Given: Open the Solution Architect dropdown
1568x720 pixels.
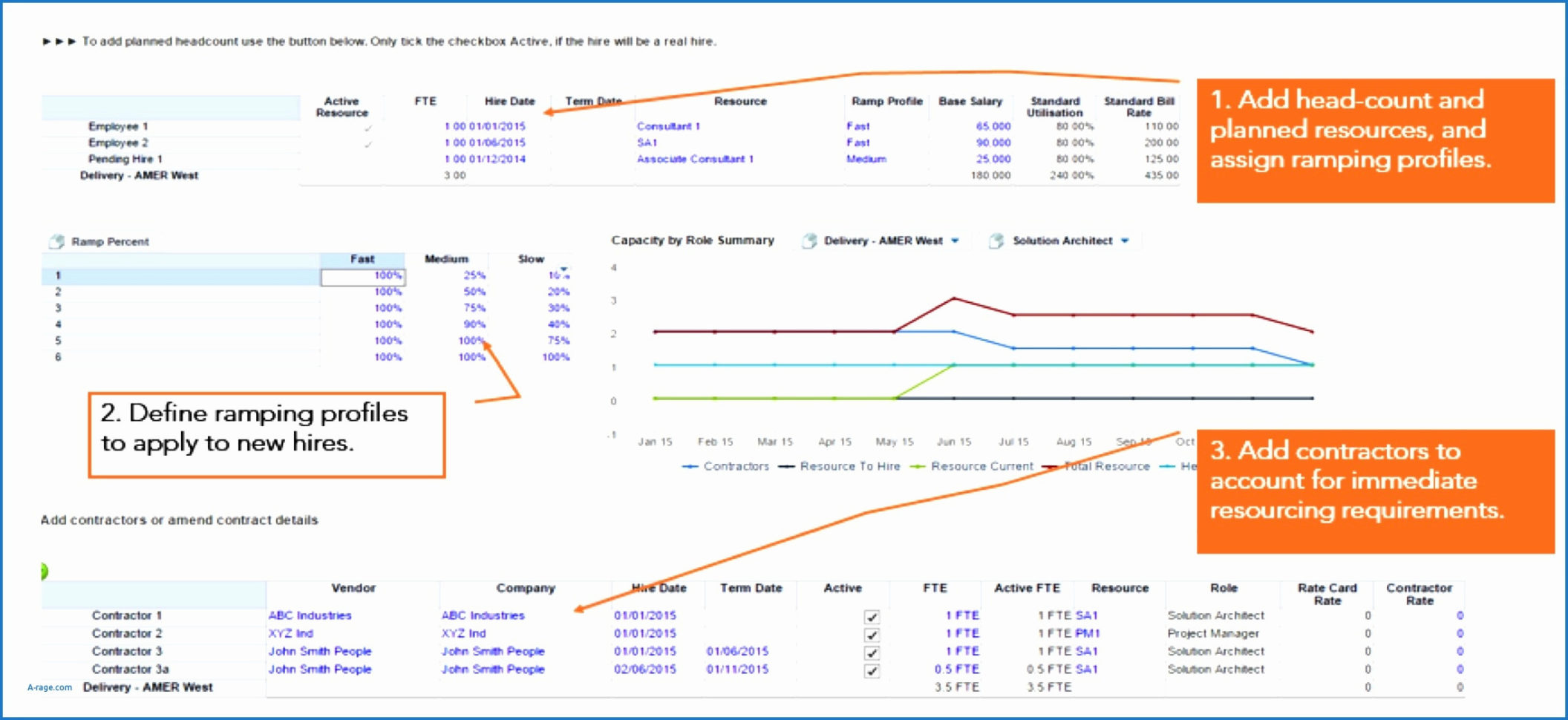Looking at the screenshot, I should [1125, 240].
